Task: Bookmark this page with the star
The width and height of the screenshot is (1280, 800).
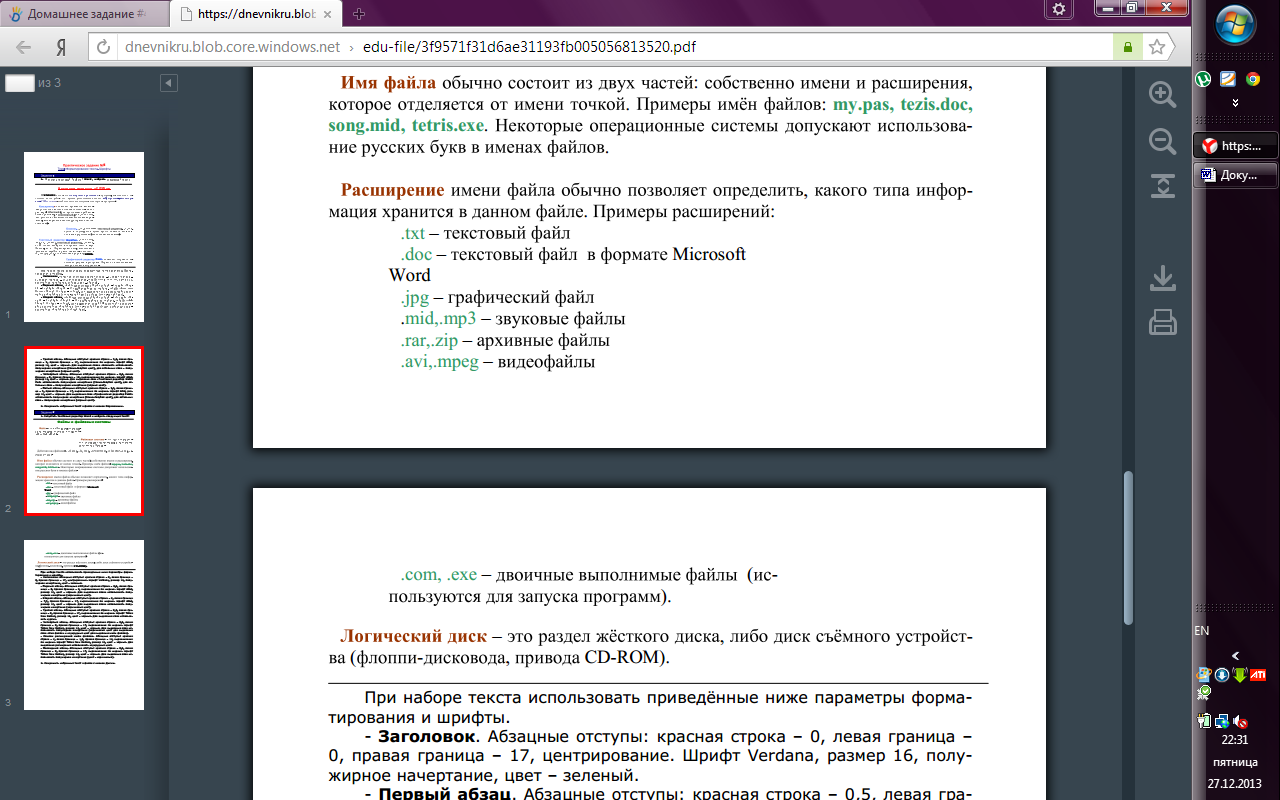Action: 1156,47
